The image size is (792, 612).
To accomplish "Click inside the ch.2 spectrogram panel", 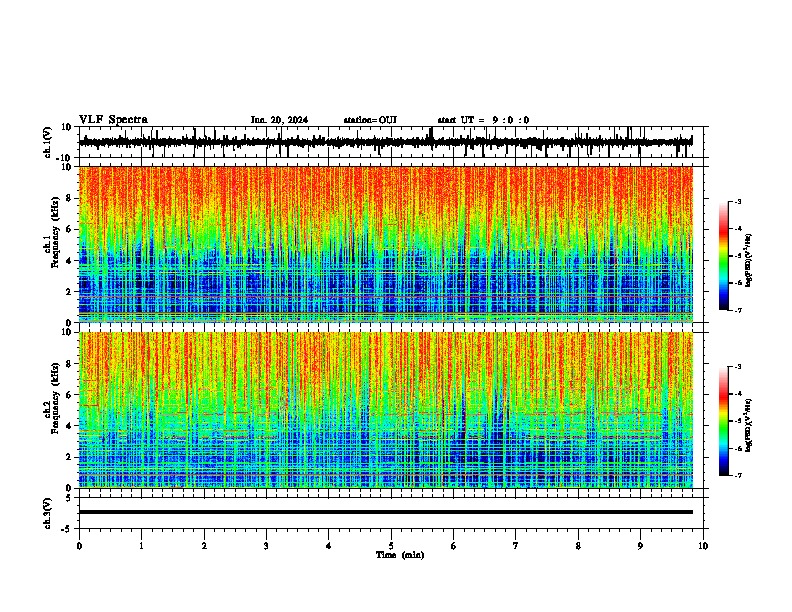I will click(386, 410).
